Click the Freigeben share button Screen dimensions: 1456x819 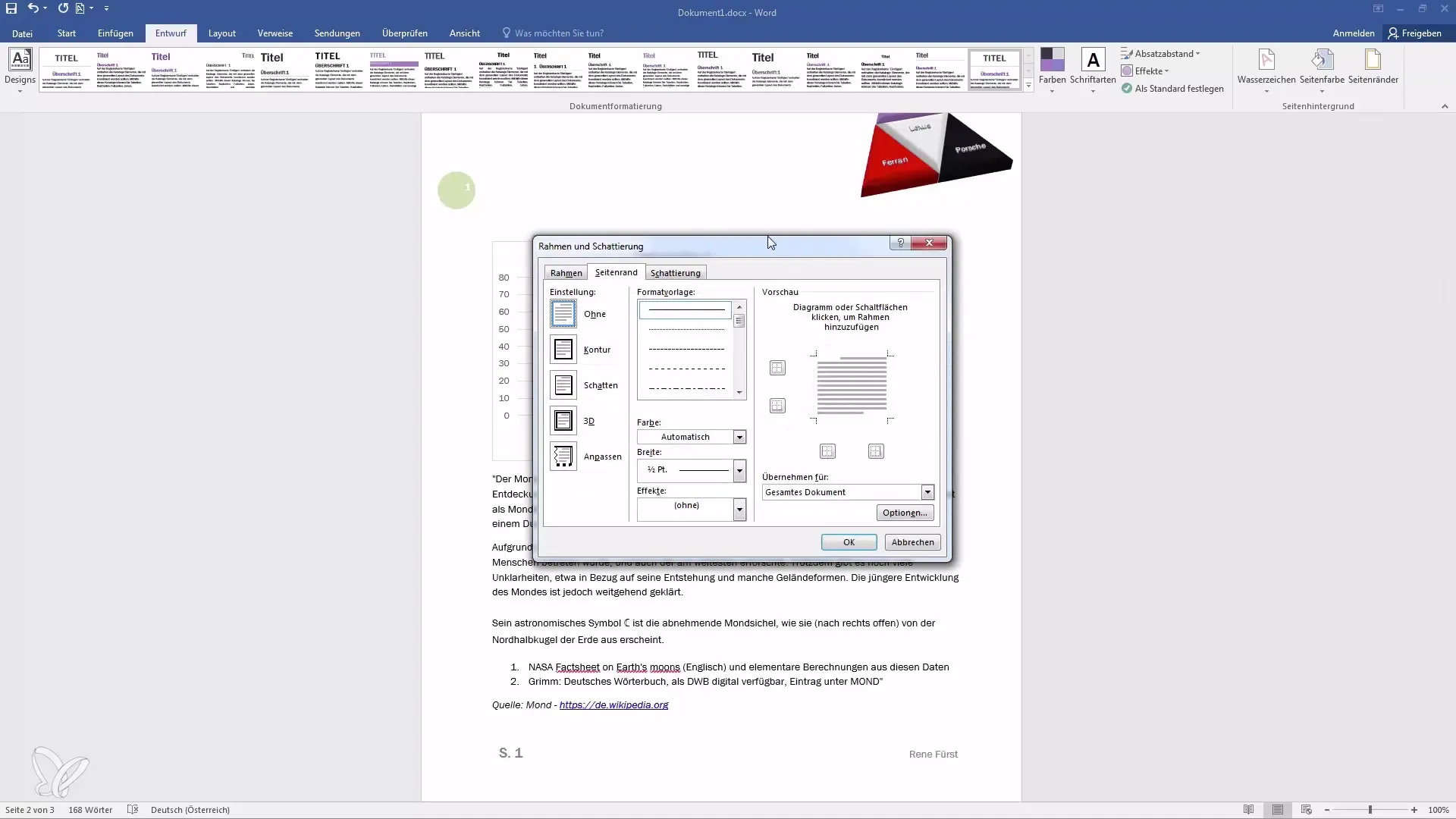click(1415, 33)
